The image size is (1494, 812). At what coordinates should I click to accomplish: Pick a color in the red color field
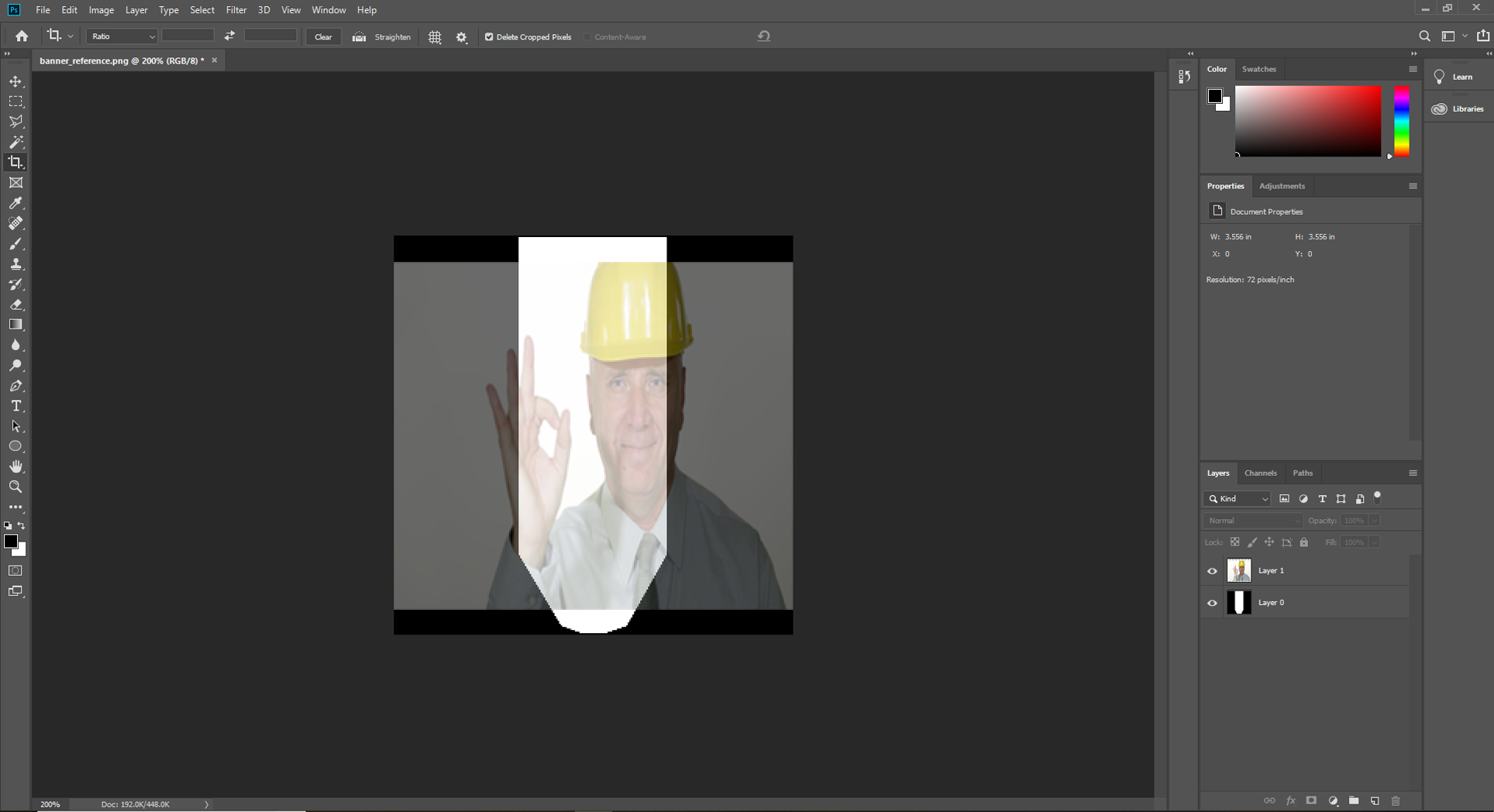point(1308,121)
